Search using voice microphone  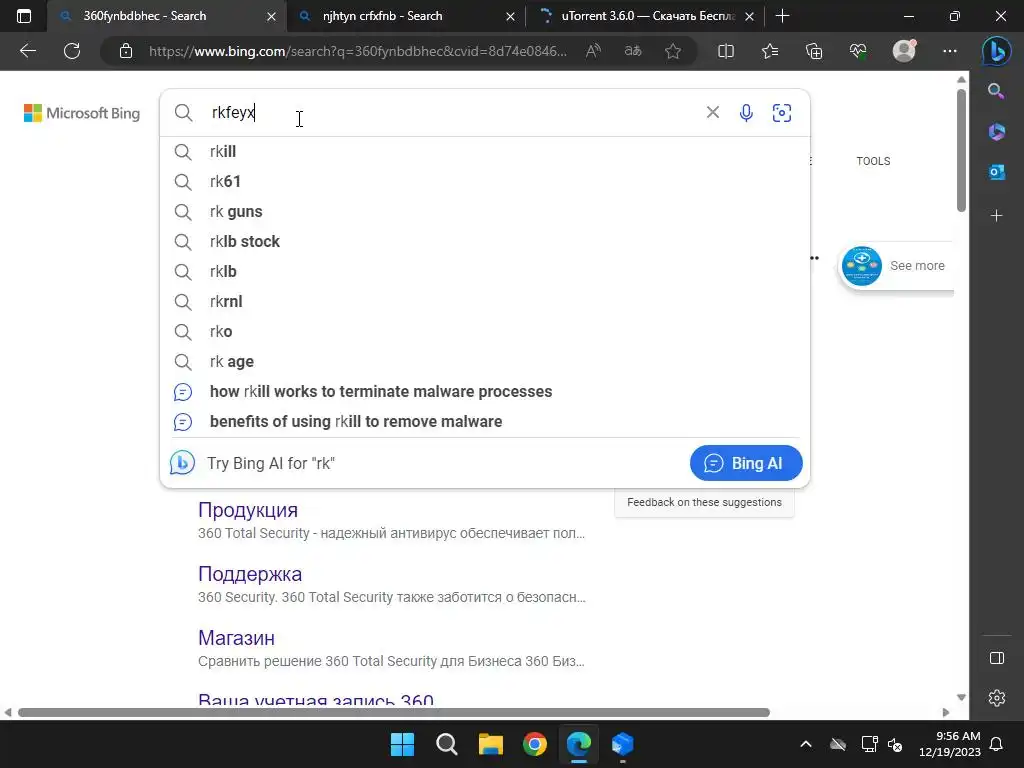coord(746,113)
